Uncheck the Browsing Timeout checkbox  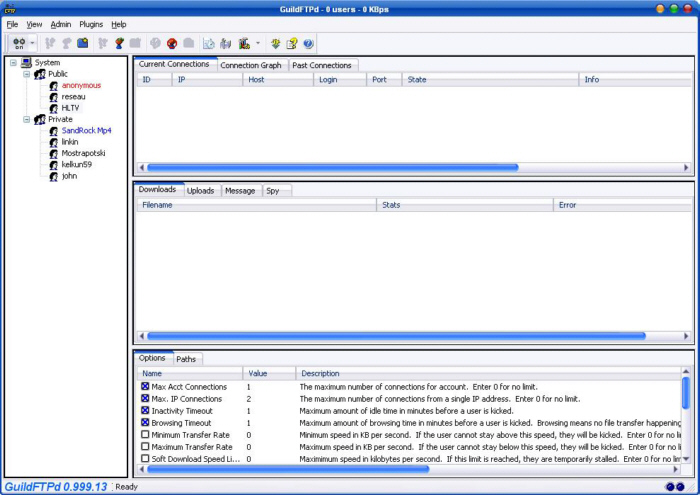pos(145,422)
